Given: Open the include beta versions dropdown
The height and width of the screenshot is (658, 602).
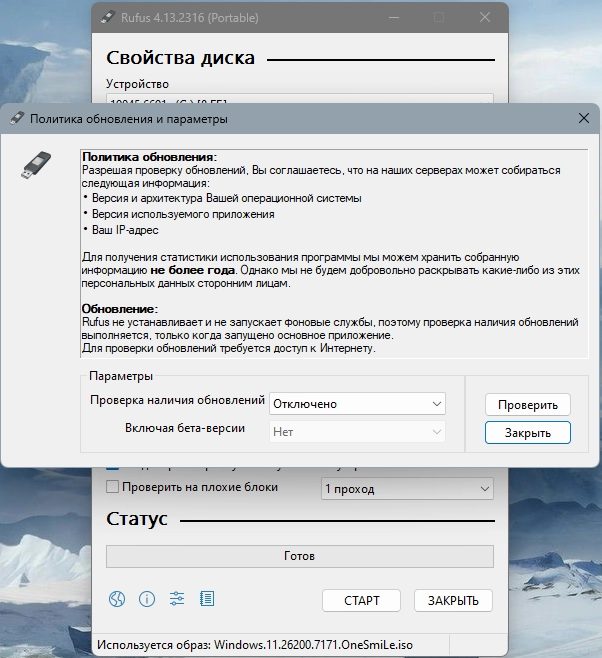Looking at the screenshot, I should 357,432.
